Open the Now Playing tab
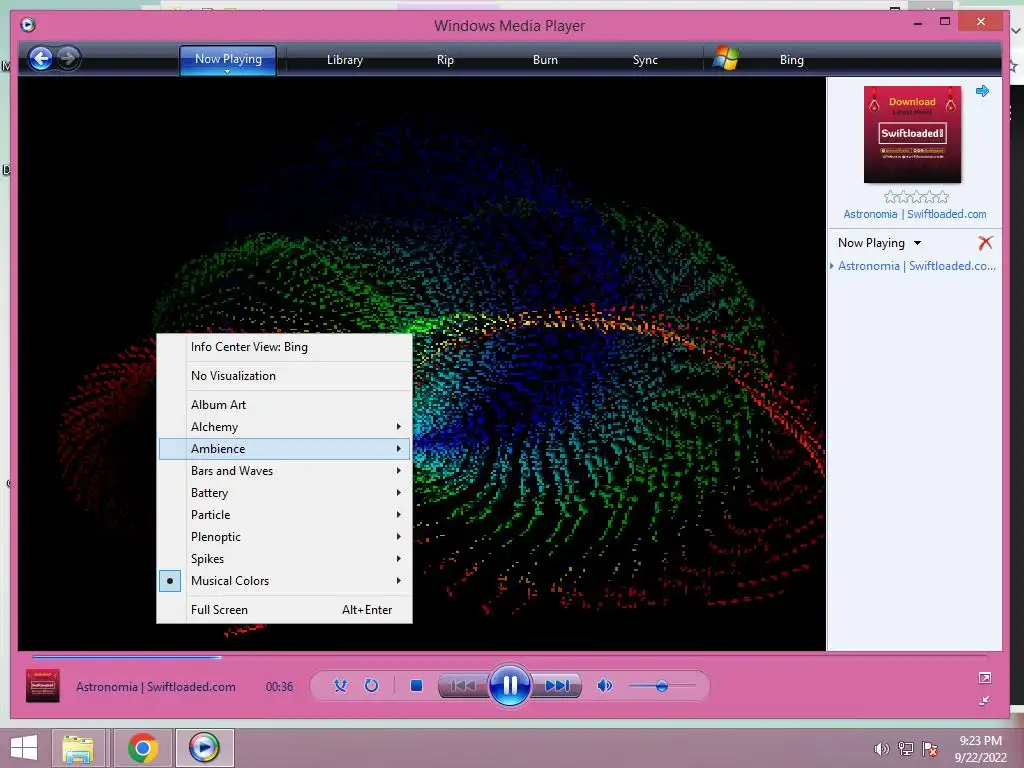The height and width of the screenshot is (768, 1024). [228, 59]
